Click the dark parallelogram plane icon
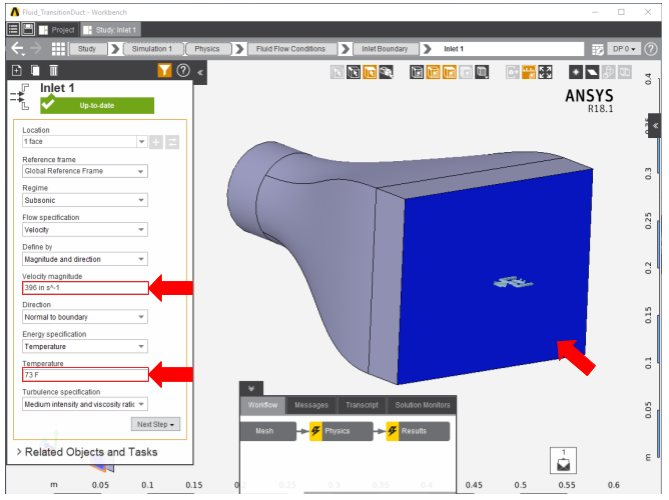 (592, 72)
